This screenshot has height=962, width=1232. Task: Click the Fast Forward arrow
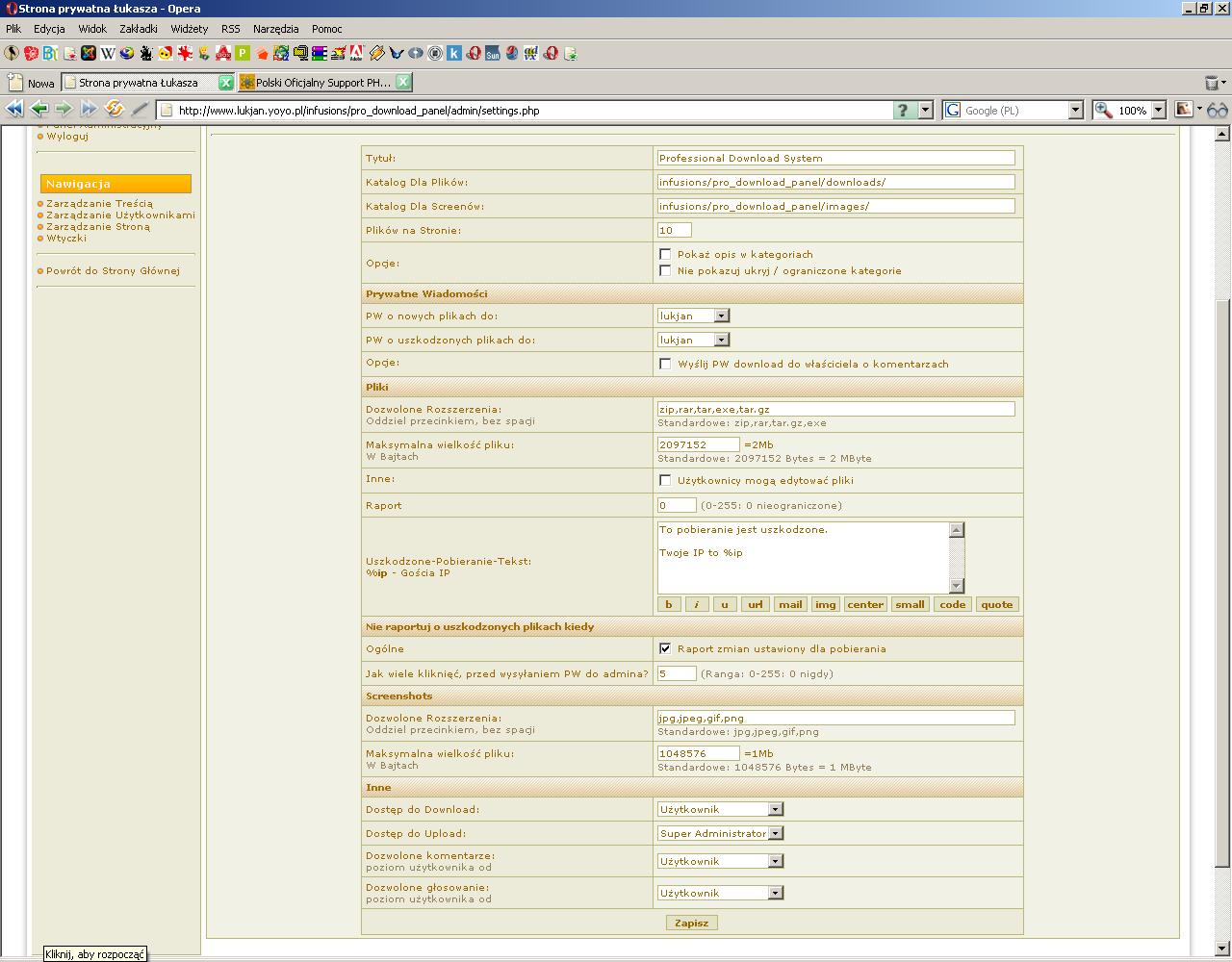click(89, 110)
